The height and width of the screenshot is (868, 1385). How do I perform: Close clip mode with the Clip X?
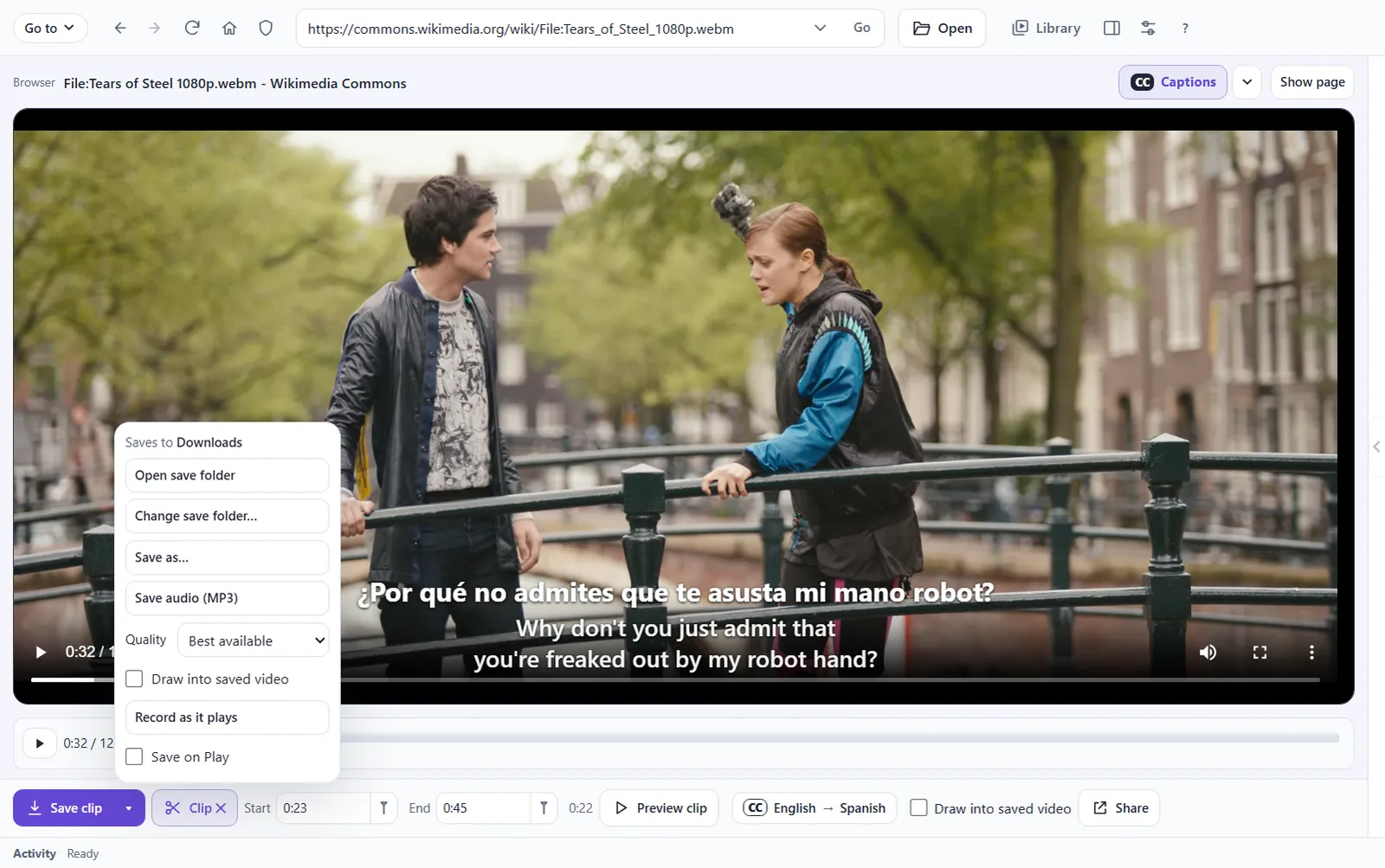pos(221,807)
